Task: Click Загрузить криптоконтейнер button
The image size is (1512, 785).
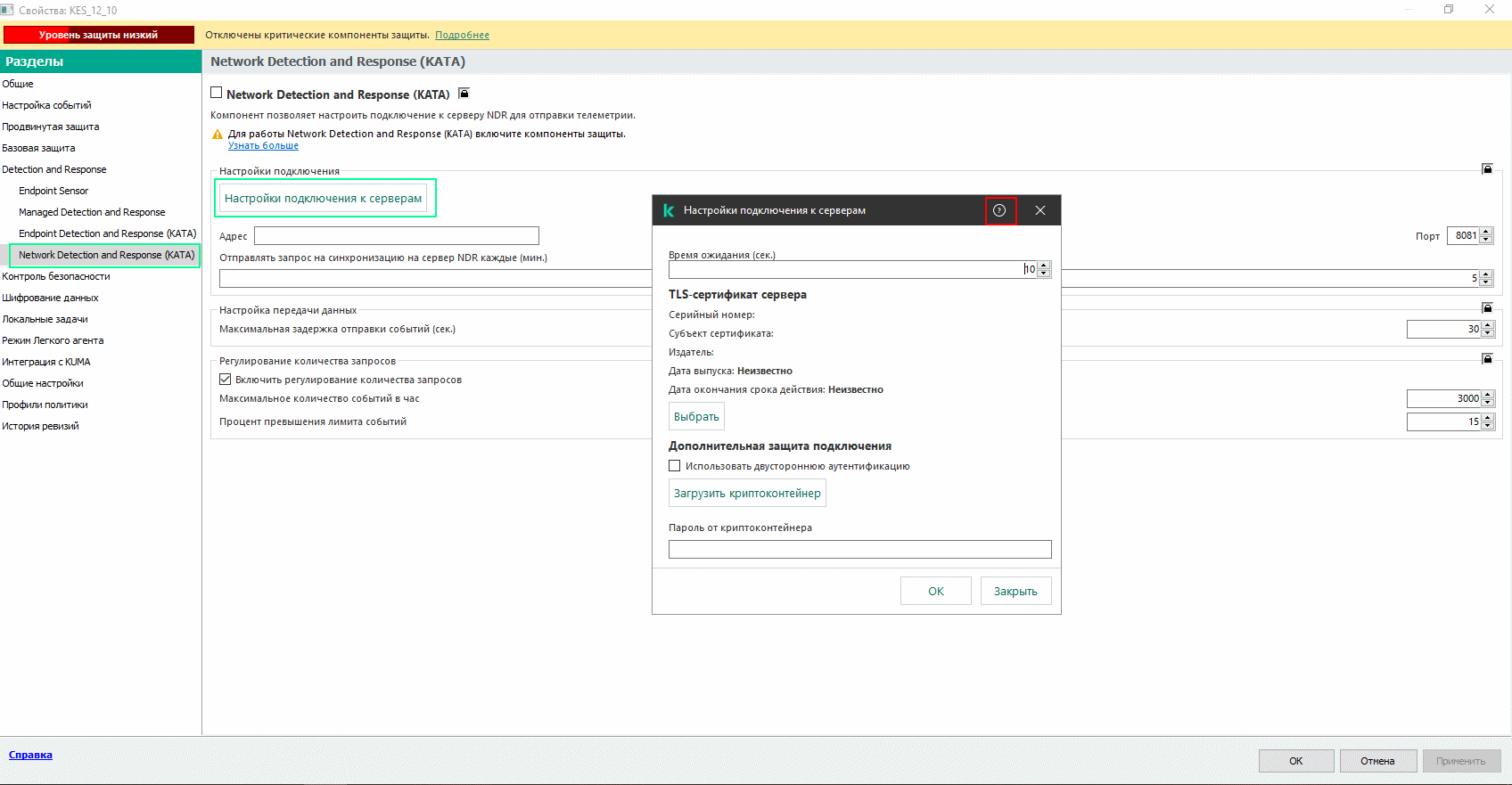Action: tap(747, 493)
